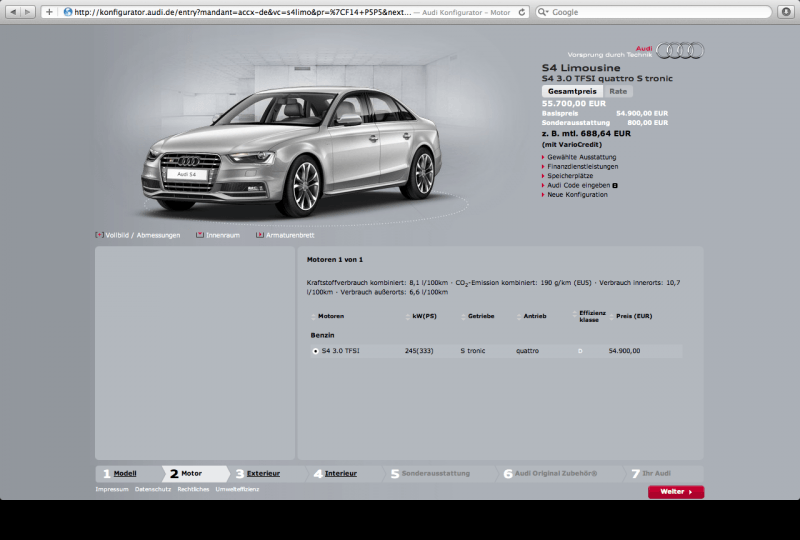The image size is (800, 540).
Task: Go forward with browser forward arrow
Action: [28, 12]
